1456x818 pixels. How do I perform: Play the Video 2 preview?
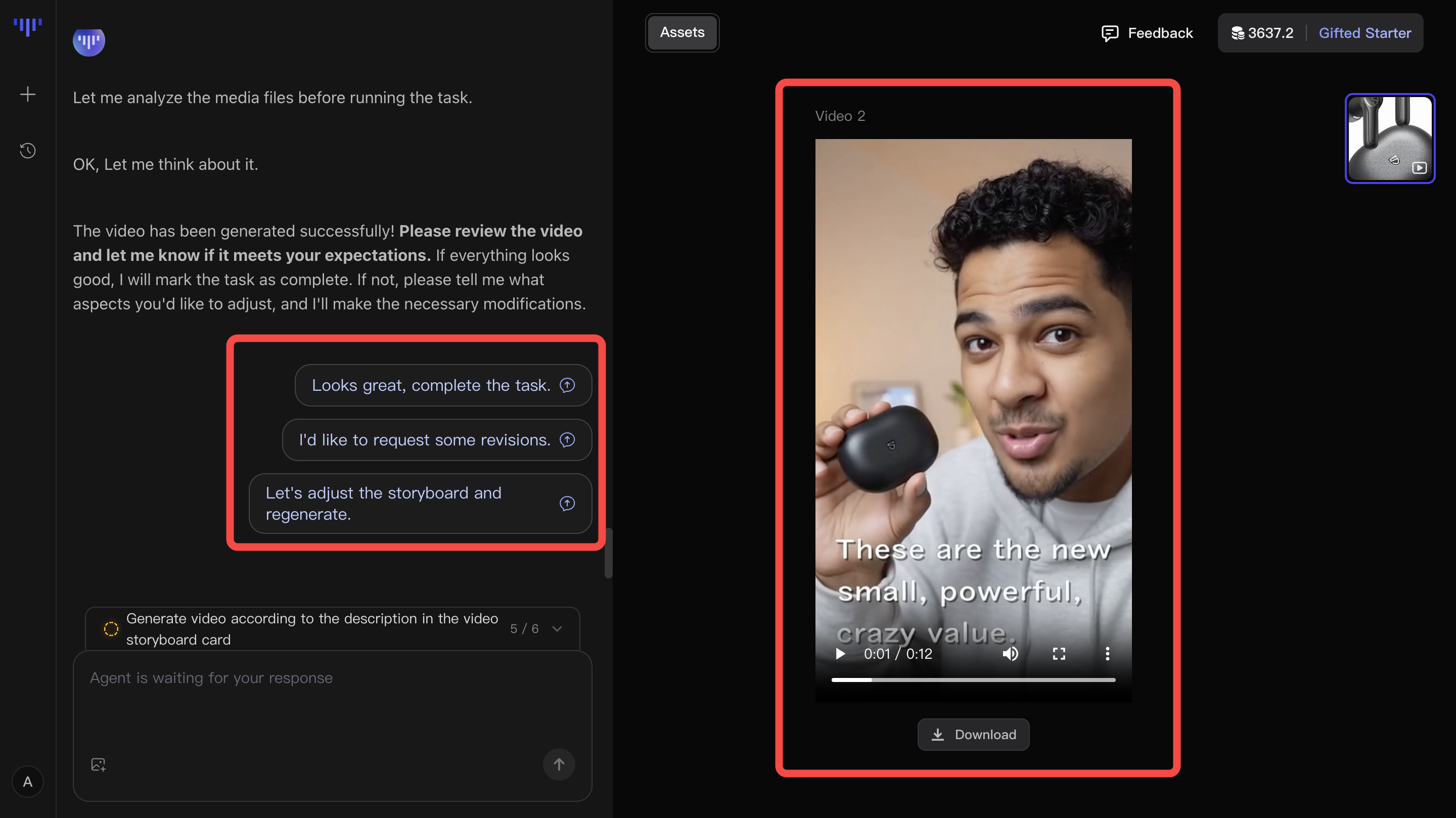point(840,654)
